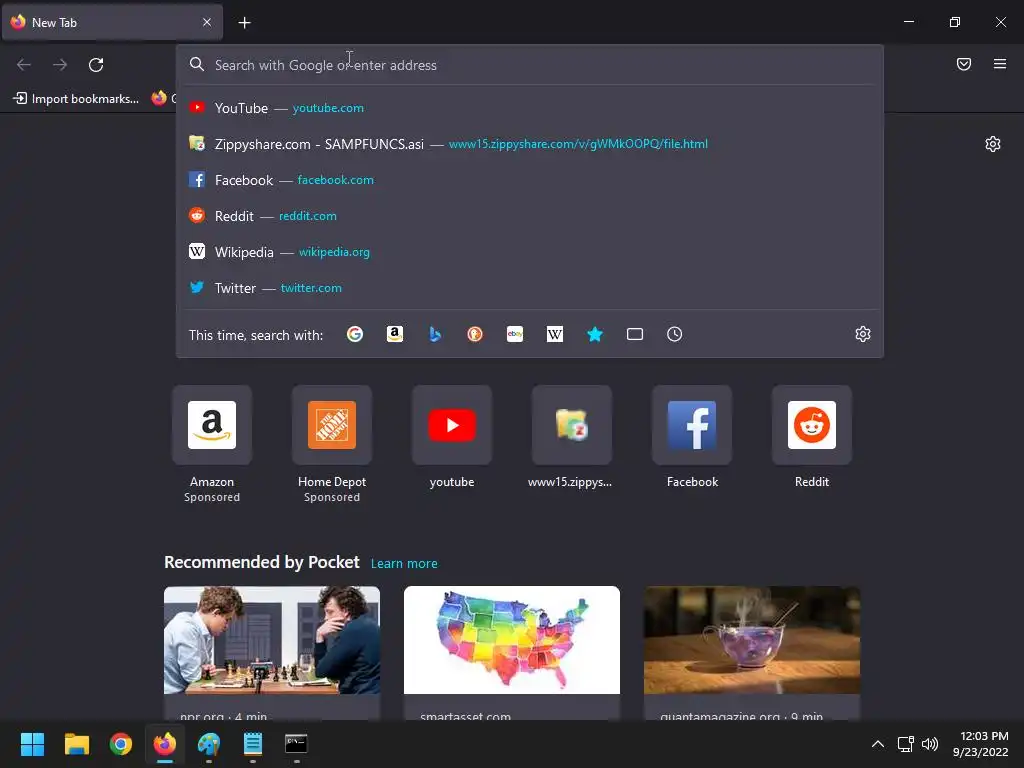Open npr.org chess players story card
Image resolution: width=1024 pixels, height=768 pixels.
click(x=272, y=653)
